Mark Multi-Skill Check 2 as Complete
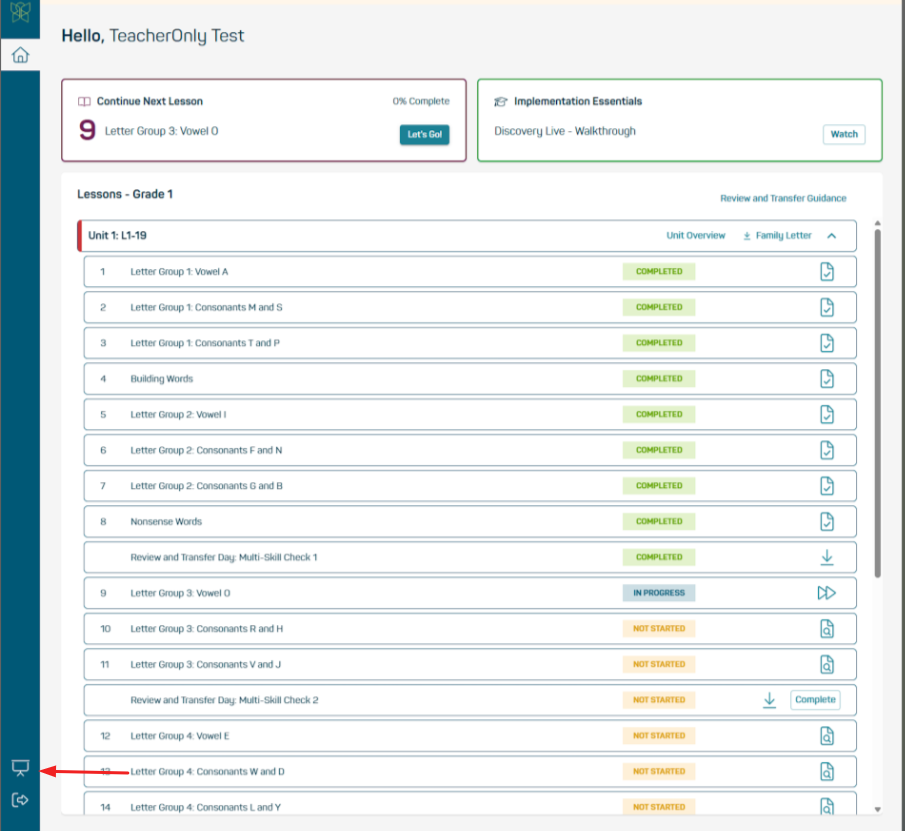Viewport: 905px width, 831px height. pyautogui.click(x=815, y=700)
